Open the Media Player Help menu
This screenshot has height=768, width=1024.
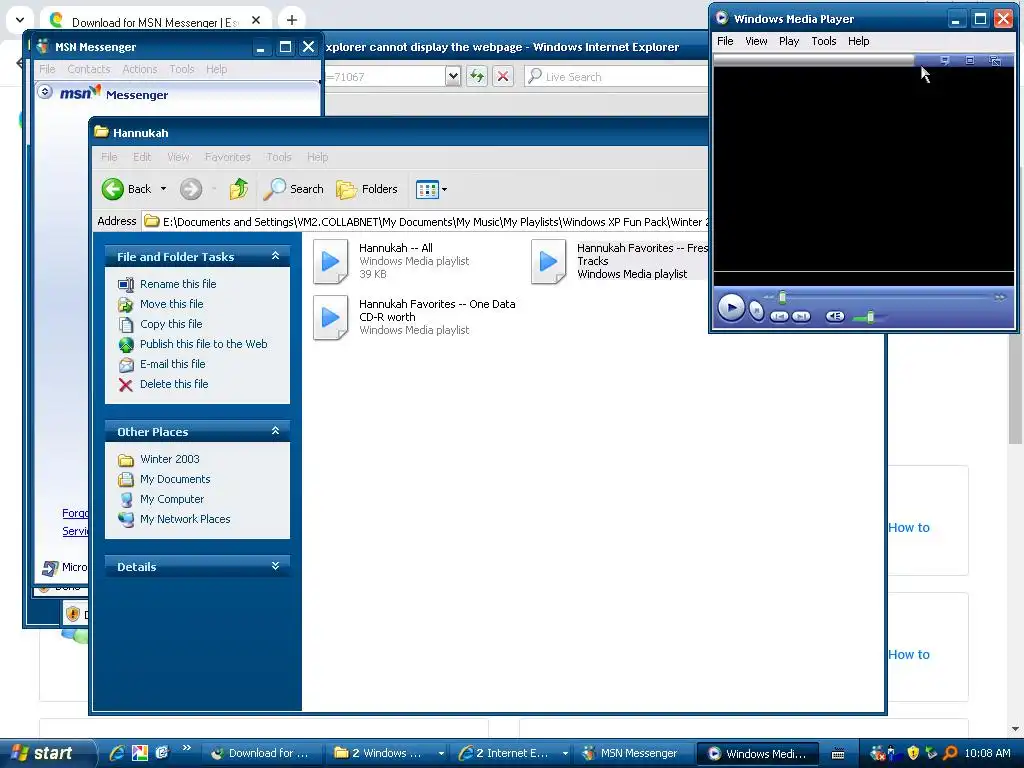[x=858, y=41]
